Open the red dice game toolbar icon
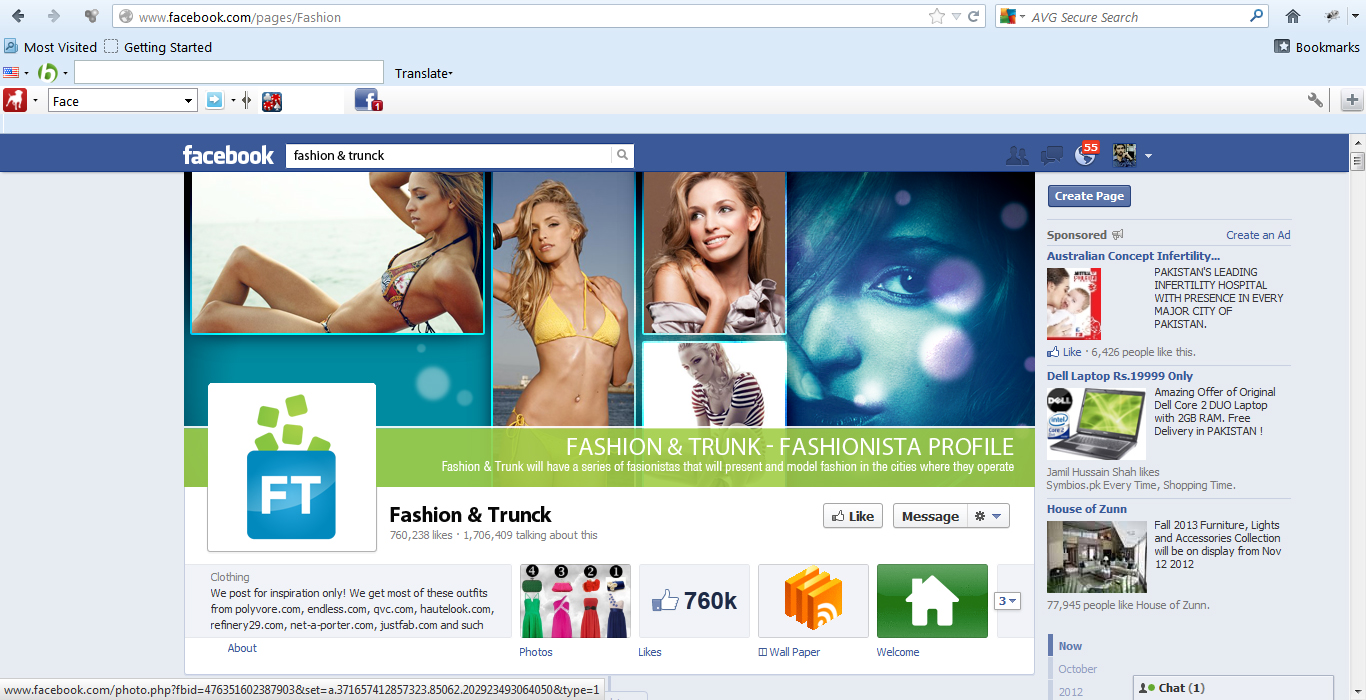The image size is (1366, 700). 272,101
